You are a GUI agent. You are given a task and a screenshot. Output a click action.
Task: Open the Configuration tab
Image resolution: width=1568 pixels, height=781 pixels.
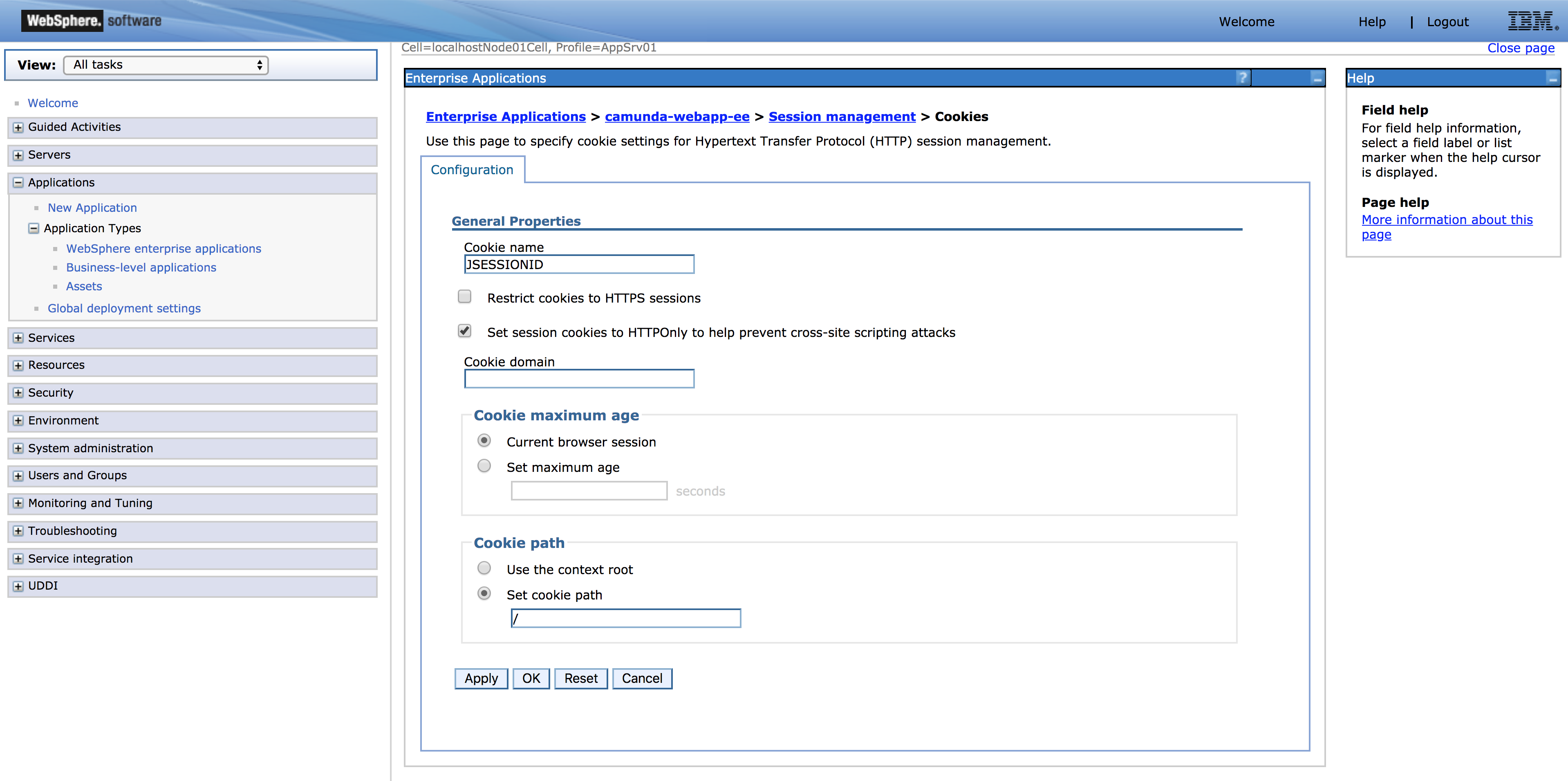point(473,170)
